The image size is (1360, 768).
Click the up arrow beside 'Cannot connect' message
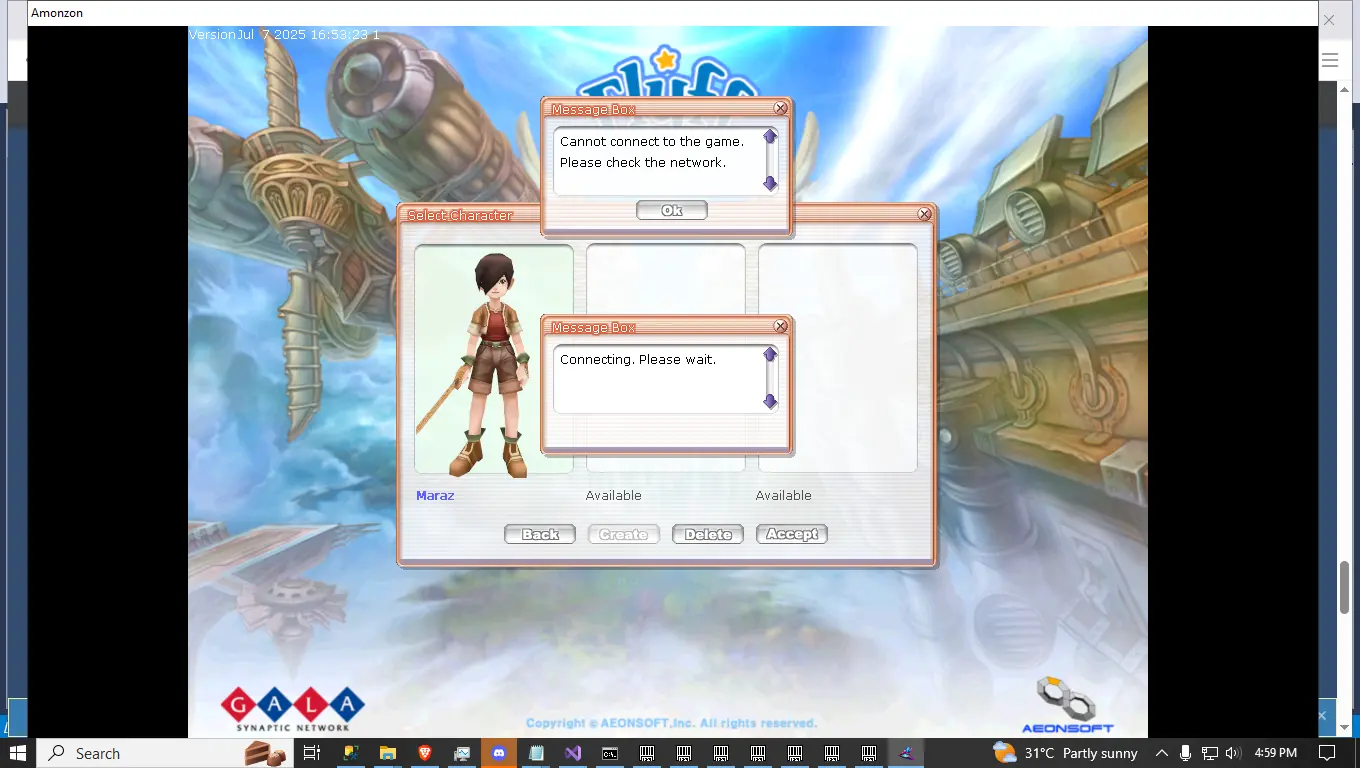tap(770, 136)
